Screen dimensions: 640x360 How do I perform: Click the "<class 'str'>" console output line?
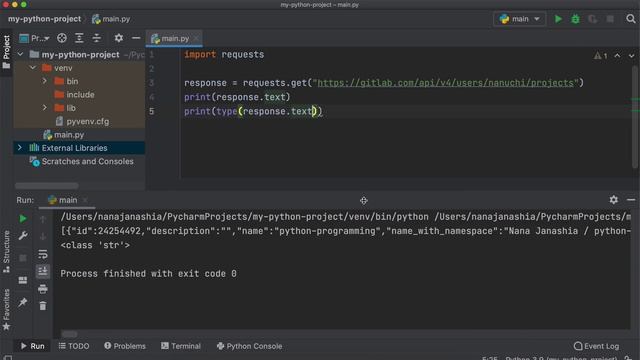(x=95, y=245)
